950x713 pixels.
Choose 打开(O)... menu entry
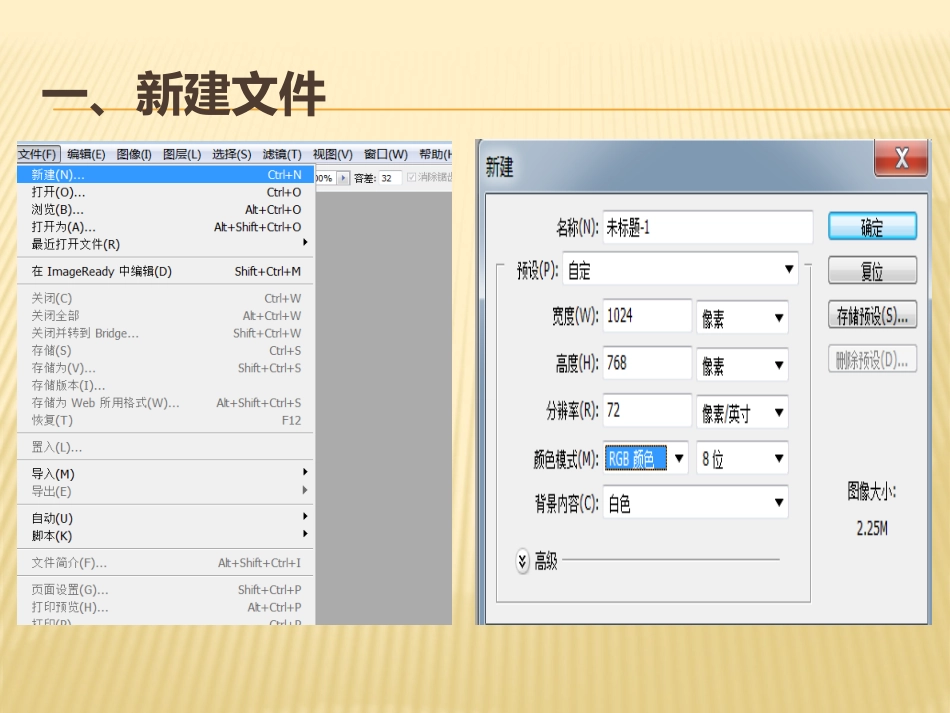click(165, 192)
